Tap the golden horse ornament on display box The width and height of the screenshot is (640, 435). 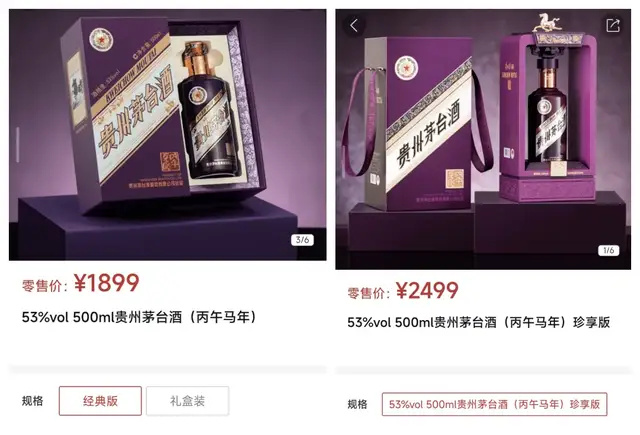(x=547, y=22)
